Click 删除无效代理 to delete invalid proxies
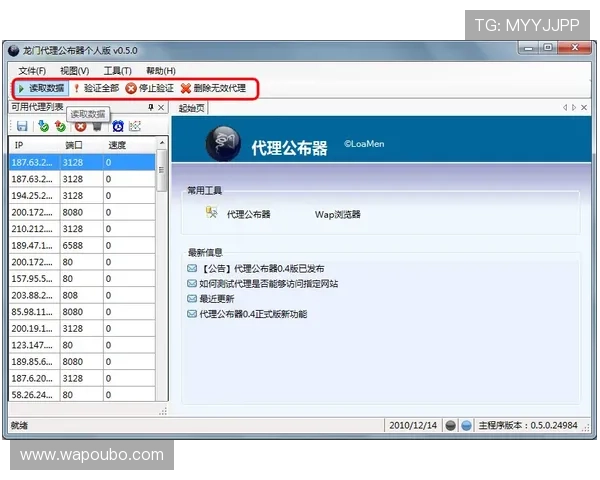 click(213, 88)
